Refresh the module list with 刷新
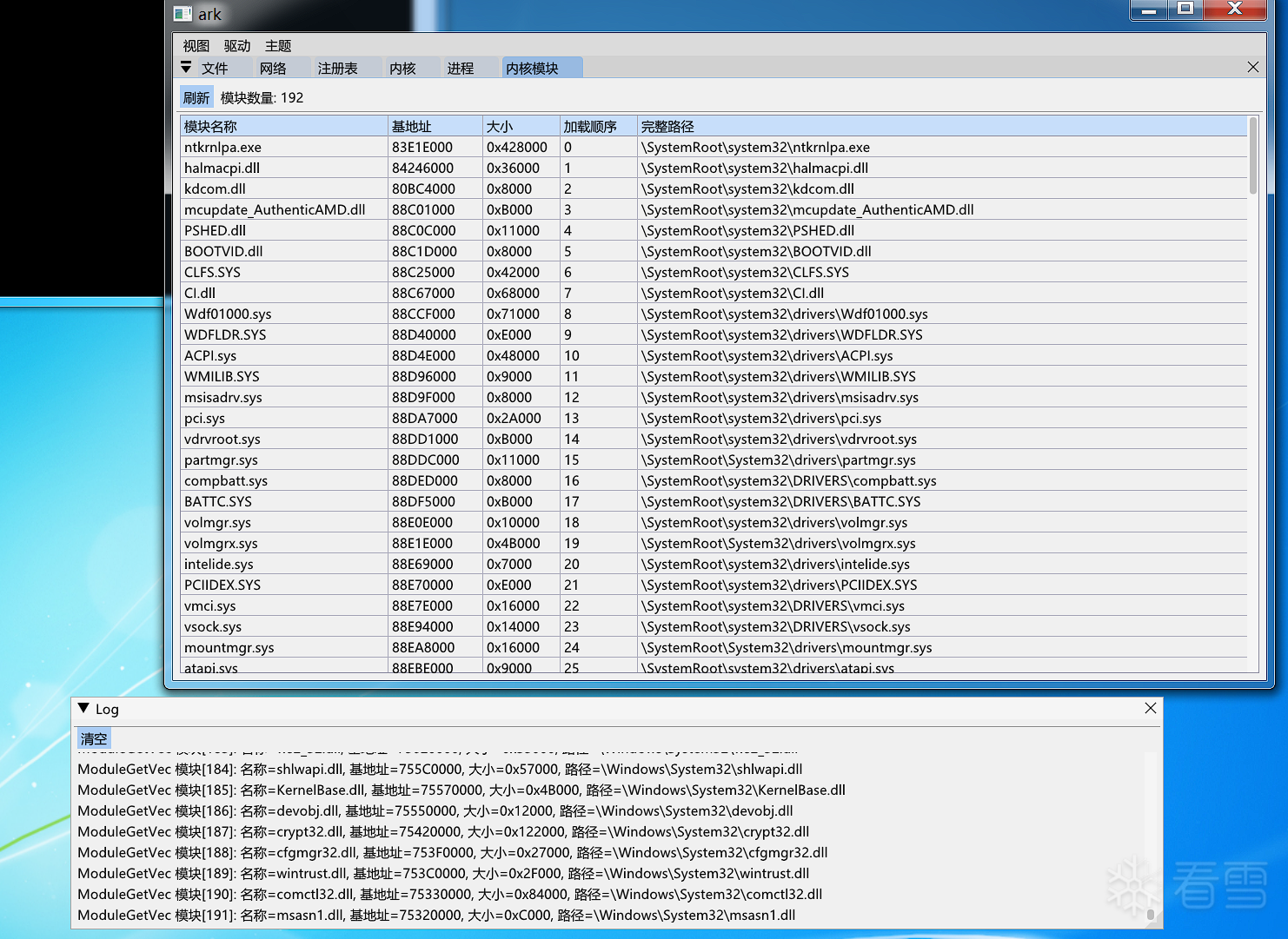Image resolution: width=1288 pixels, height=939 pixels. 196,97
